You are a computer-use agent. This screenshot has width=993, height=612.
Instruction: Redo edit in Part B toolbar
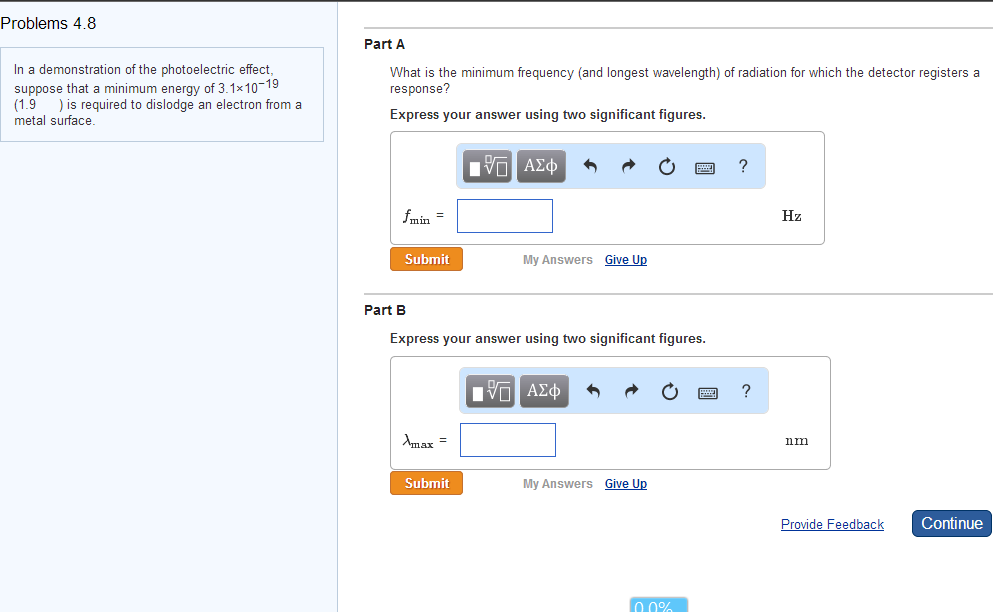click(631, 391)
